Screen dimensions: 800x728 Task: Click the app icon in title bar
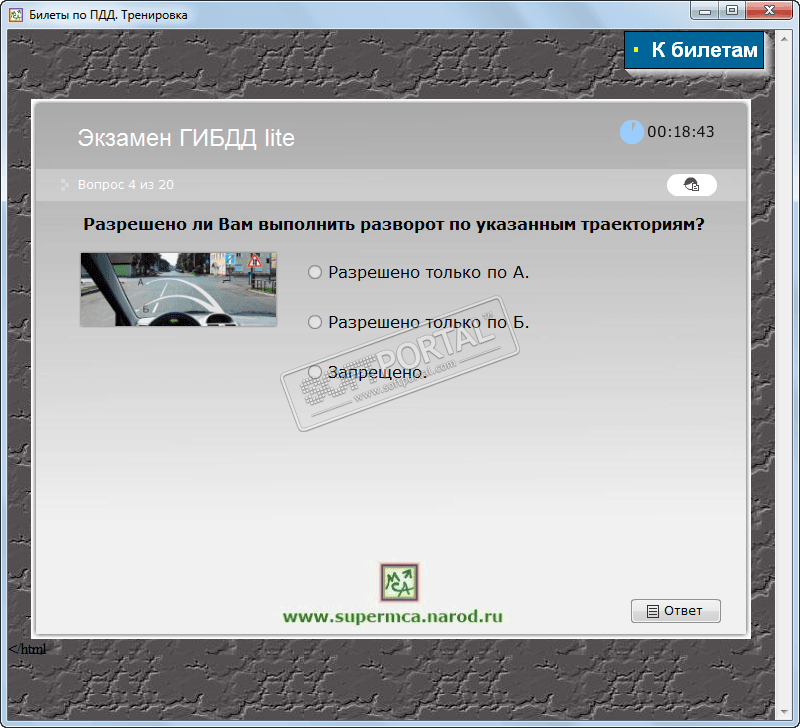[16, 14]
